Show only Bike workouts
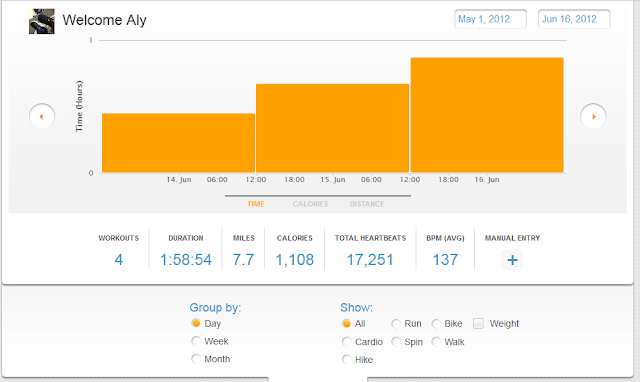This screenshot has height=382, width=640. [x=436, y=324]
